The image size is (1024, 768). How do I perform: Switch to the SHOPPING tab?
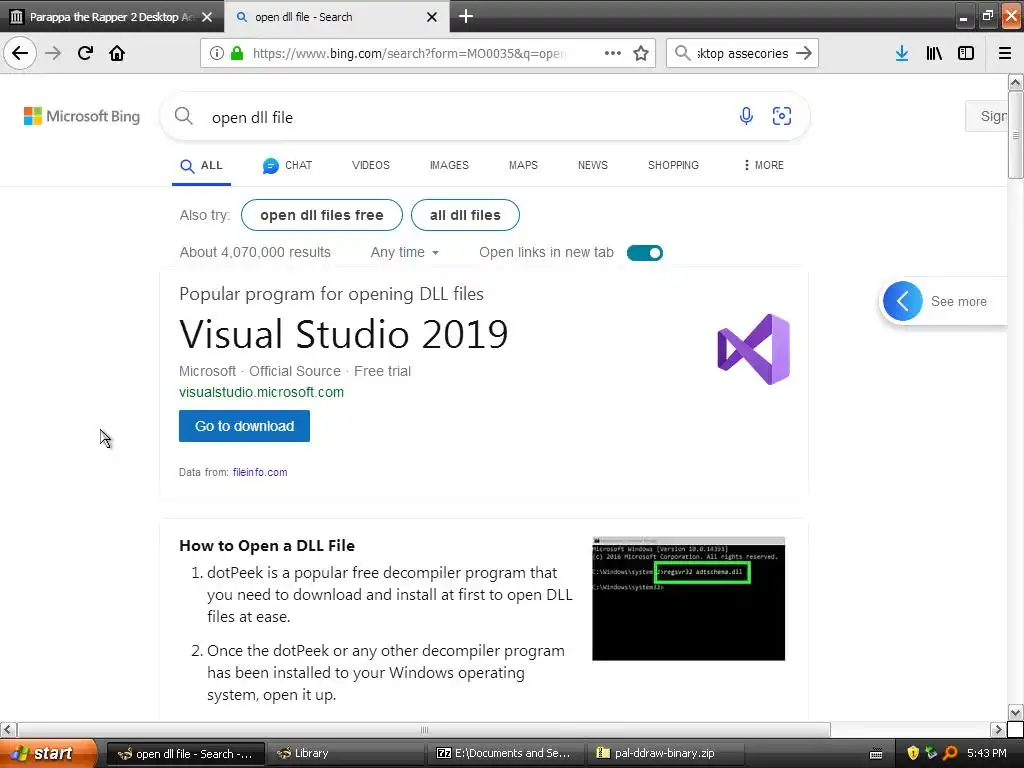pyautogui.click(x=673, y=165)
